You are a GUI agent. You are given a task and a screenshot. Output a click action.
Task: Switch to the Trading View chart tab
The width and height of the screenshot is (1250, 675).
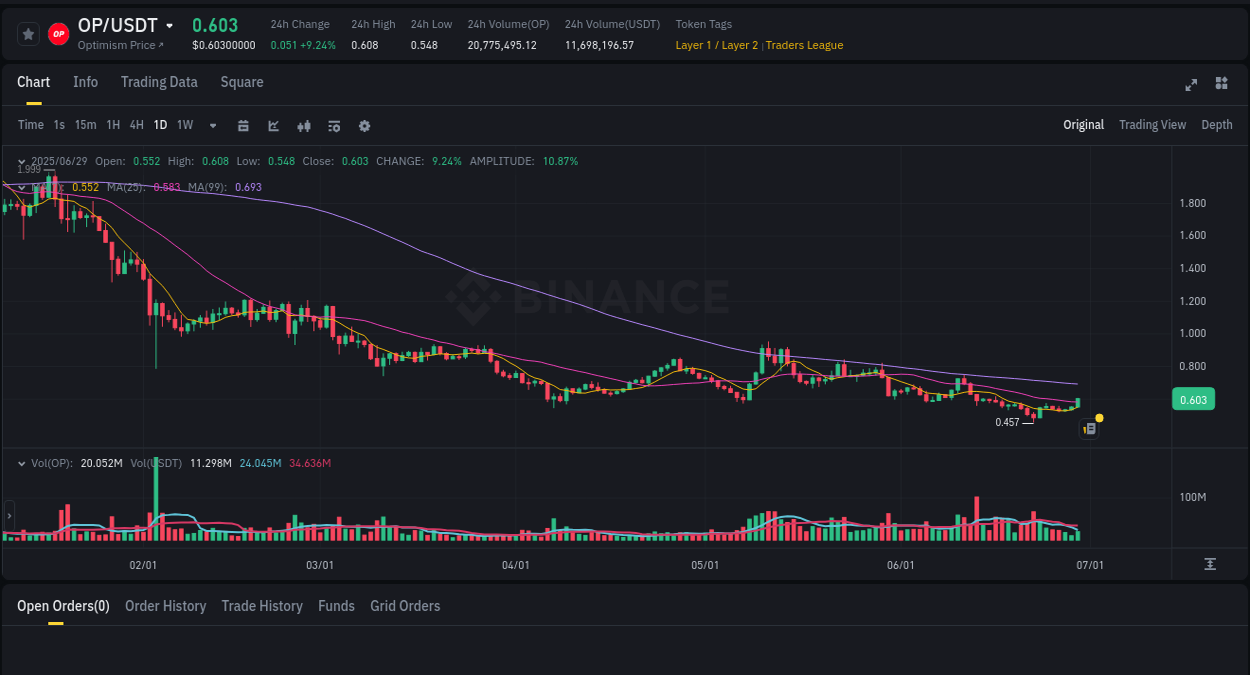point(1152,125)
